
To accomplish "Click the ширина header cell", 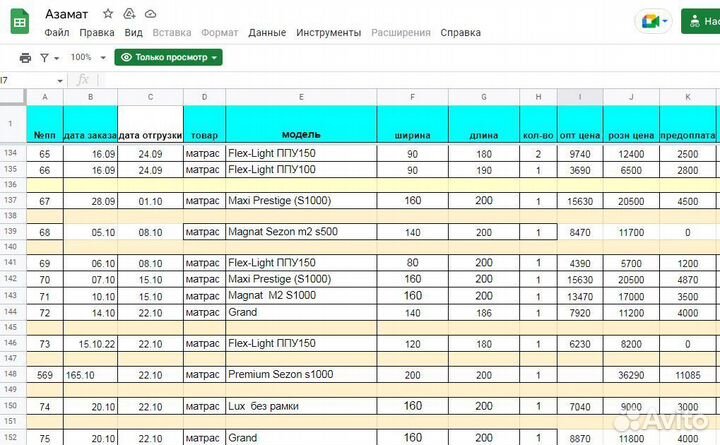I will point(412,124).
